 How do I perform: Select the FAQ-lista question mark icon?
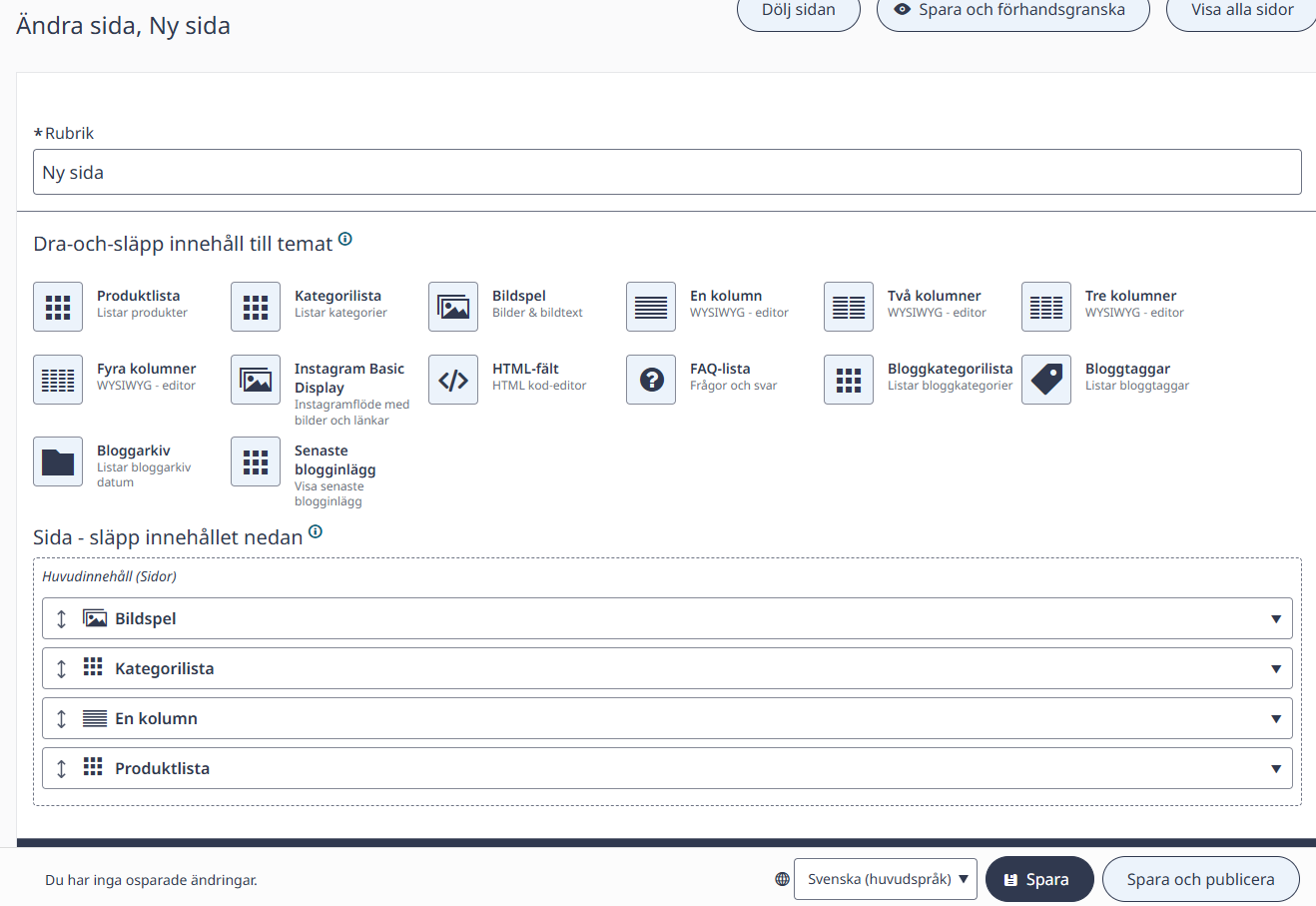651,380
